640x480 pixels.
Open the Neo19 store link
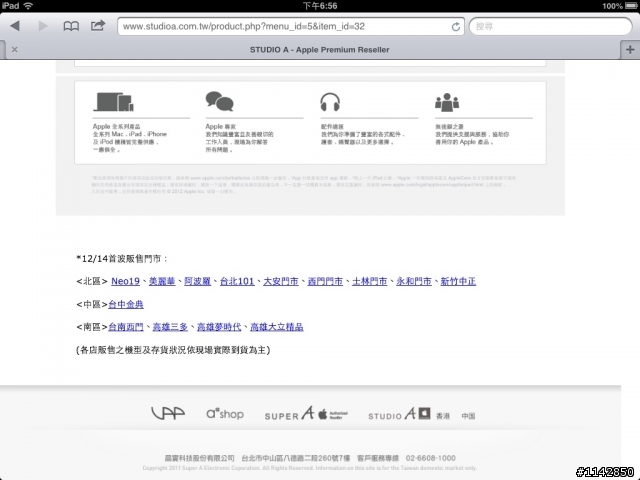coord(125,281)
